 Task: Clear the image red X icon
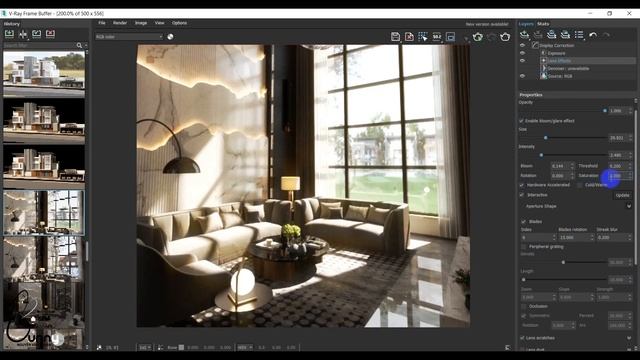(x=409, y=37)
